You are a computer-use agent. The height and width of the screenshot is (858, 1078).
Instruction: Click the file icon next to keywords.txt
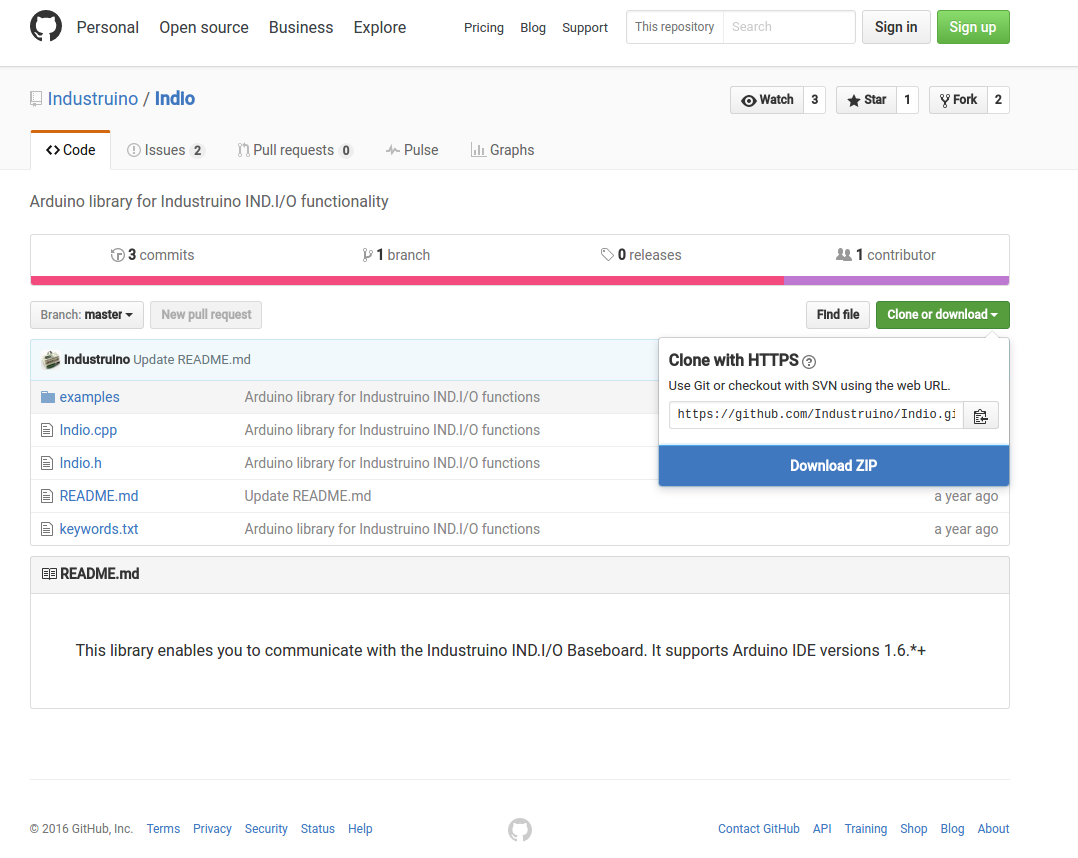(x=47, y=529)
